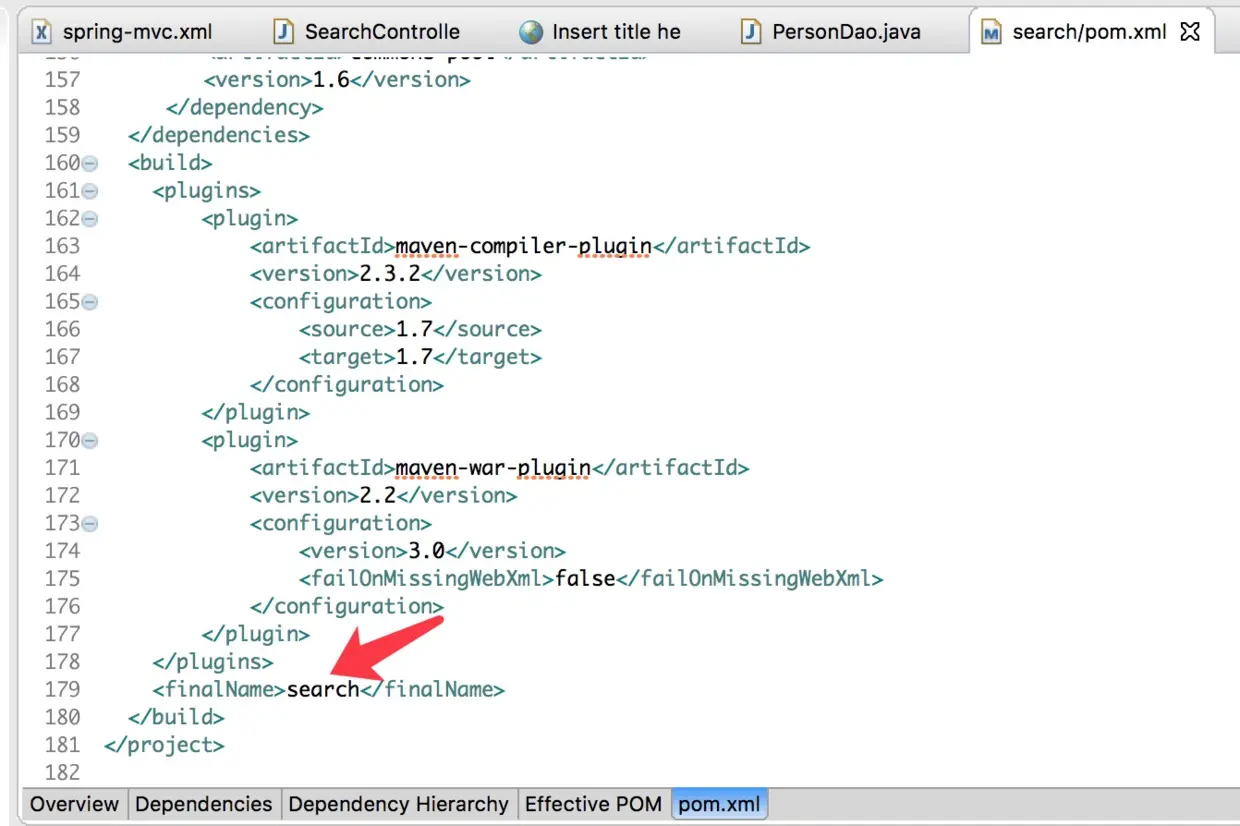The width and height of the screenshot is (1240, 826).
Task: Collapse the configuration element at line 173
Action: tap(90, 523)
